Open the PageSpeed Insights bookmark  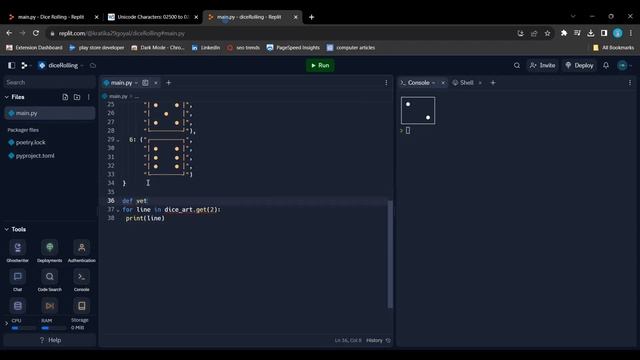coord(293,48)
